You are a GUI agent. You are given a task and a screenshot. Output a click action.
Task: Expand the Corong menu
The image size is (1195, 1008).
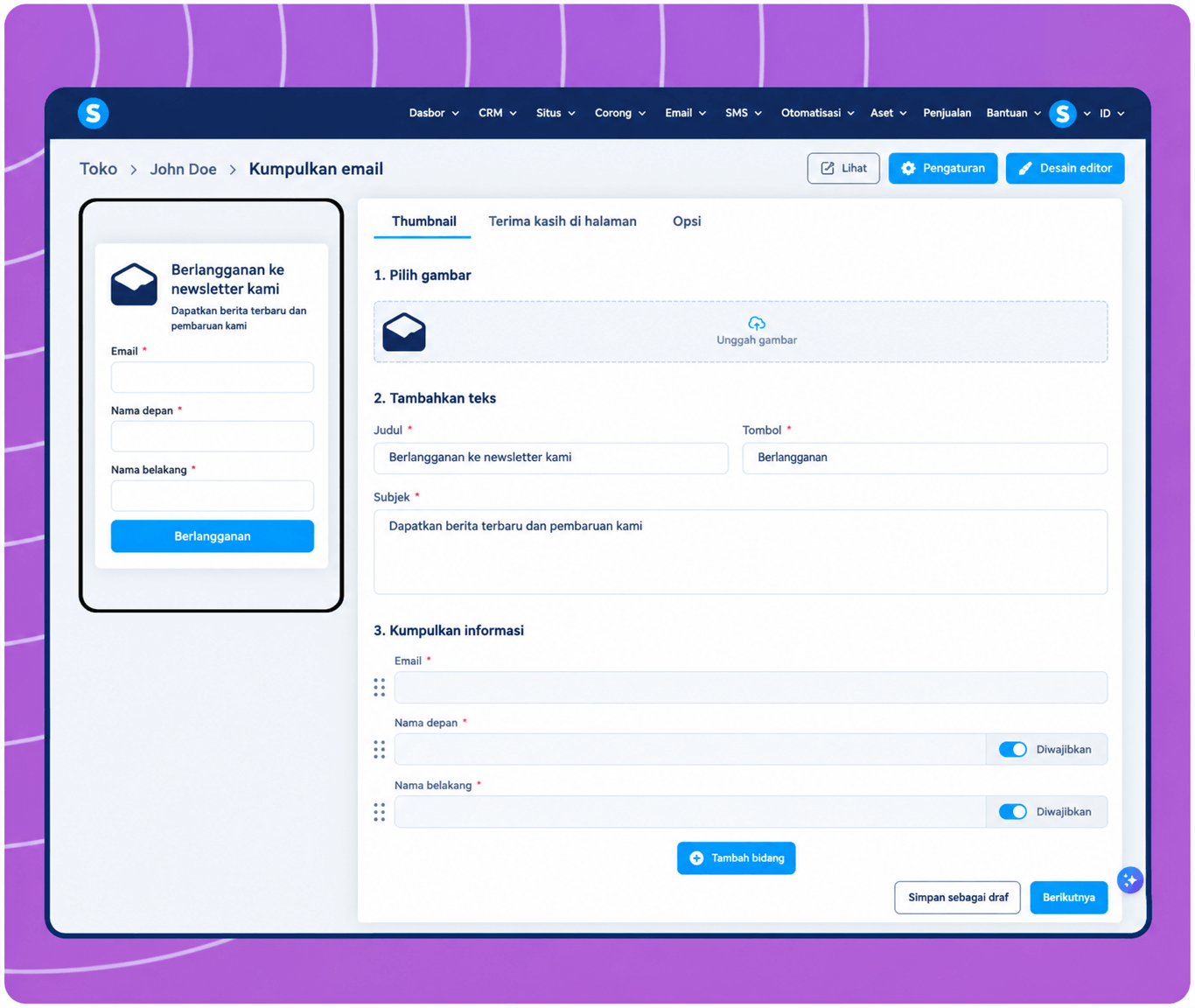click(x=620, y=113)
